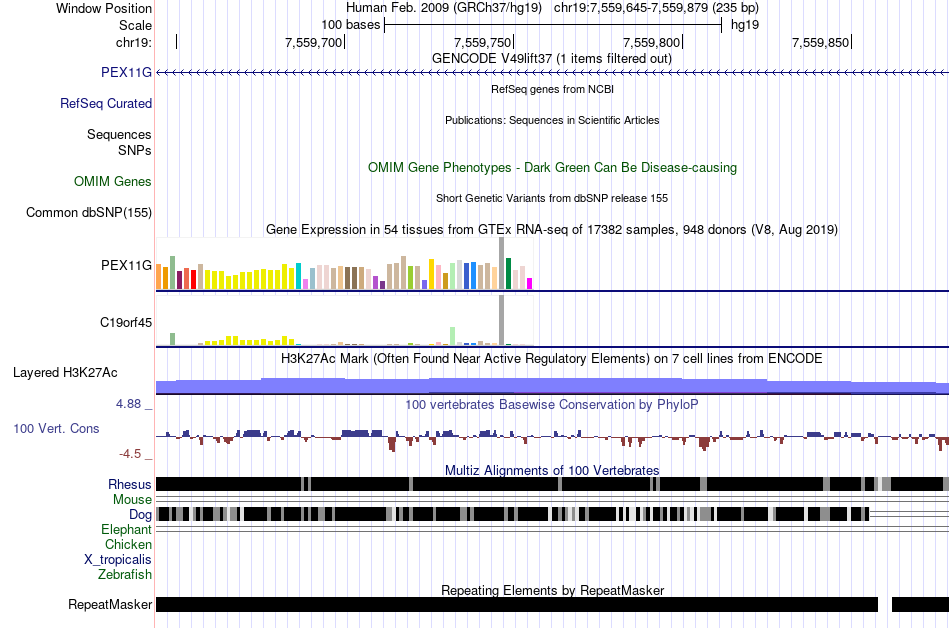Click the Sequences SNPs track label

tap(119, 142)
